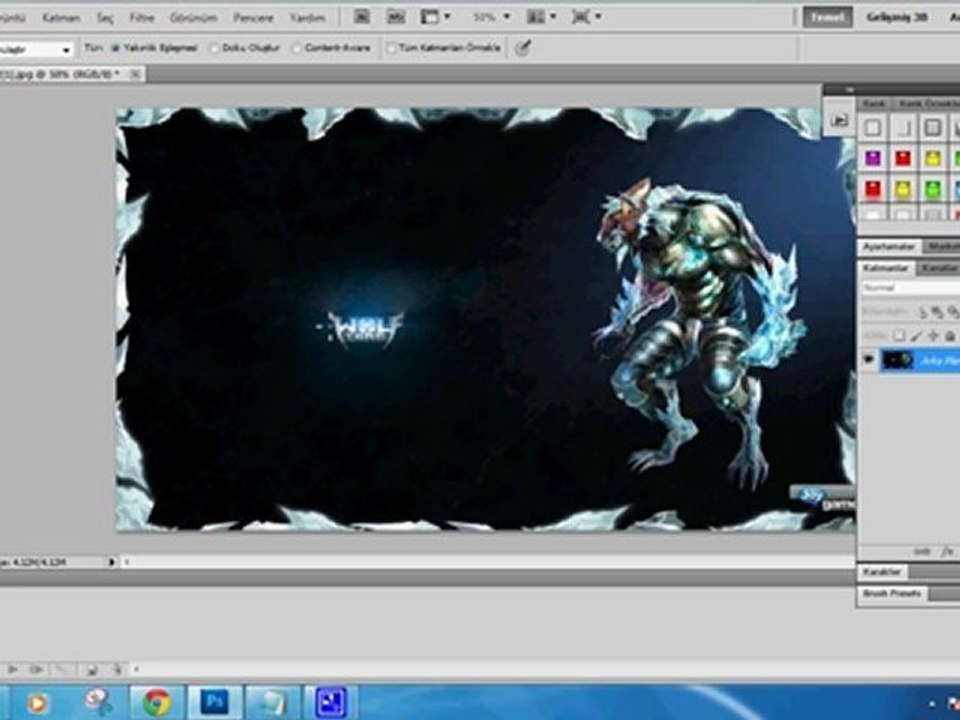
Task: Toggle lock all padlock icon
Action: coord(950,336)
